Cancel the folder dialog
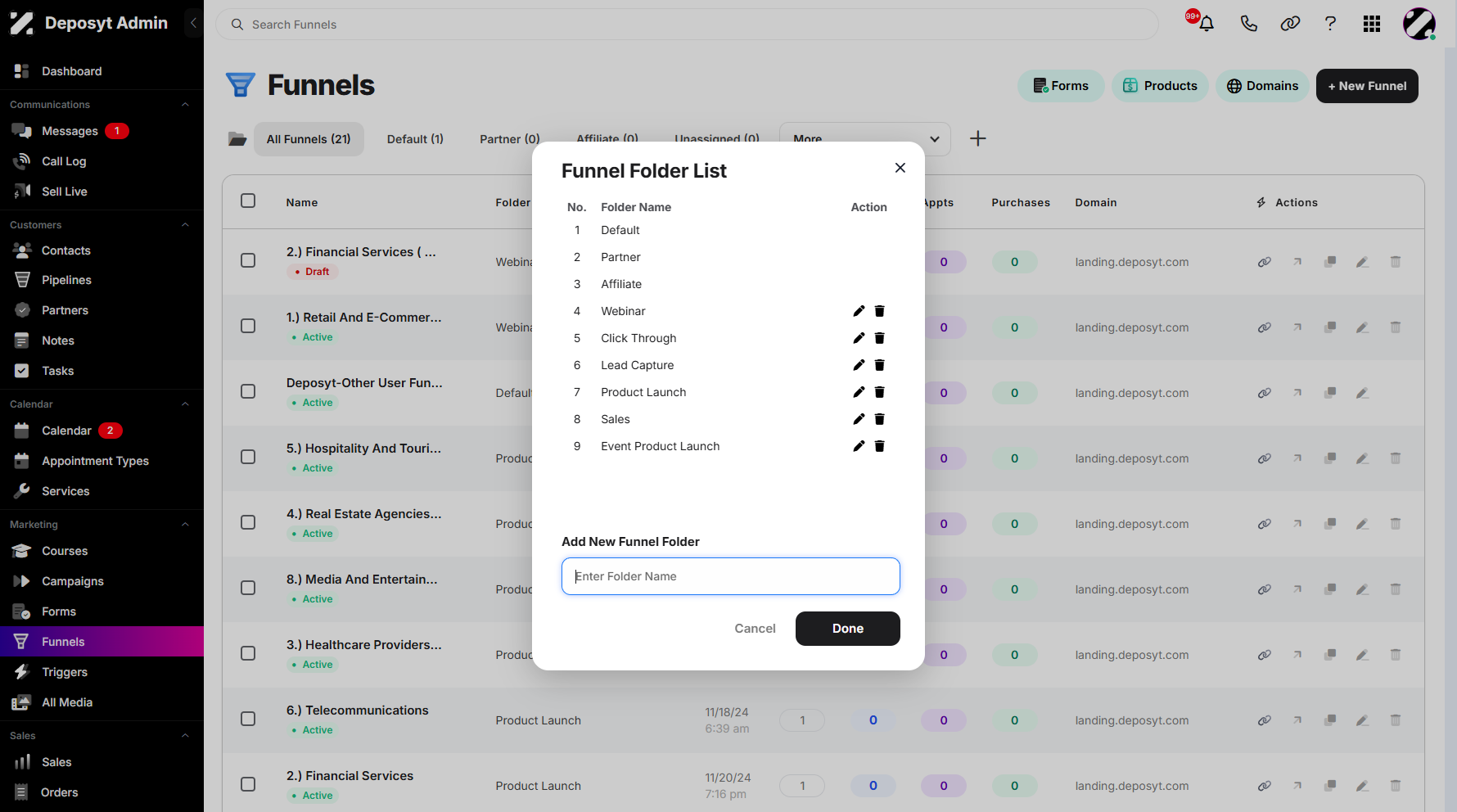 [755, 629]
